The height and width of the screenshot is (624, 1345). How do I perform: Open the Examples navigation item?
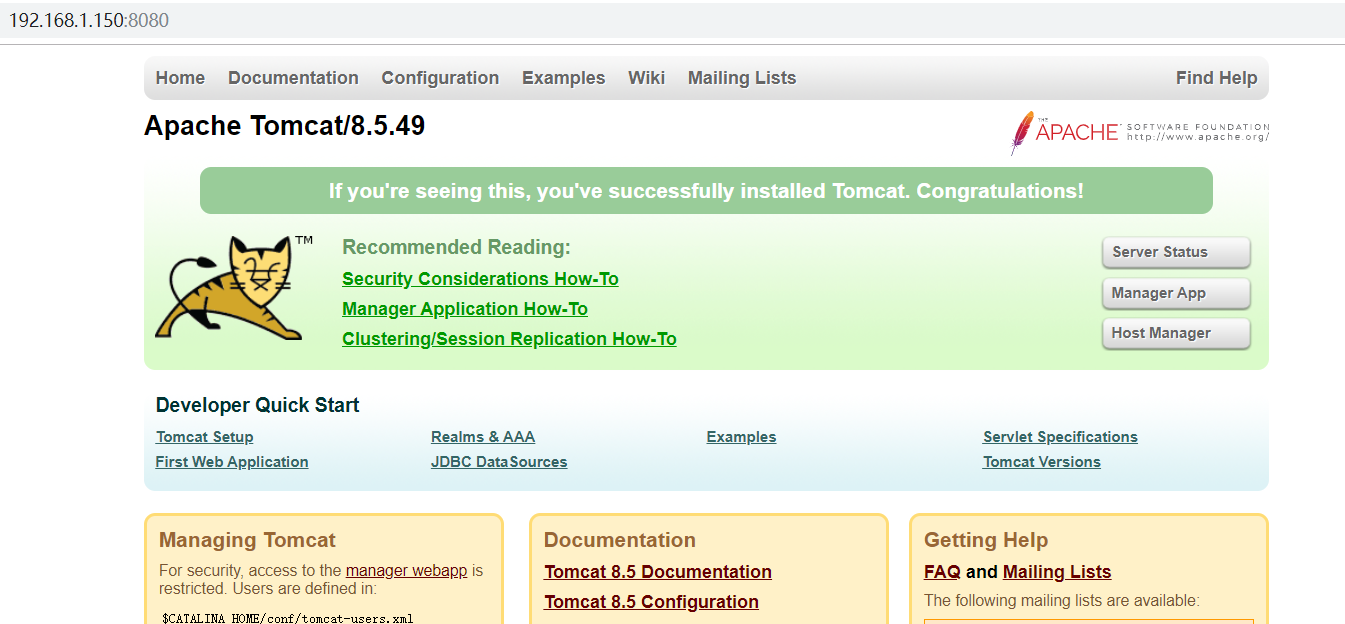(563, 77)
